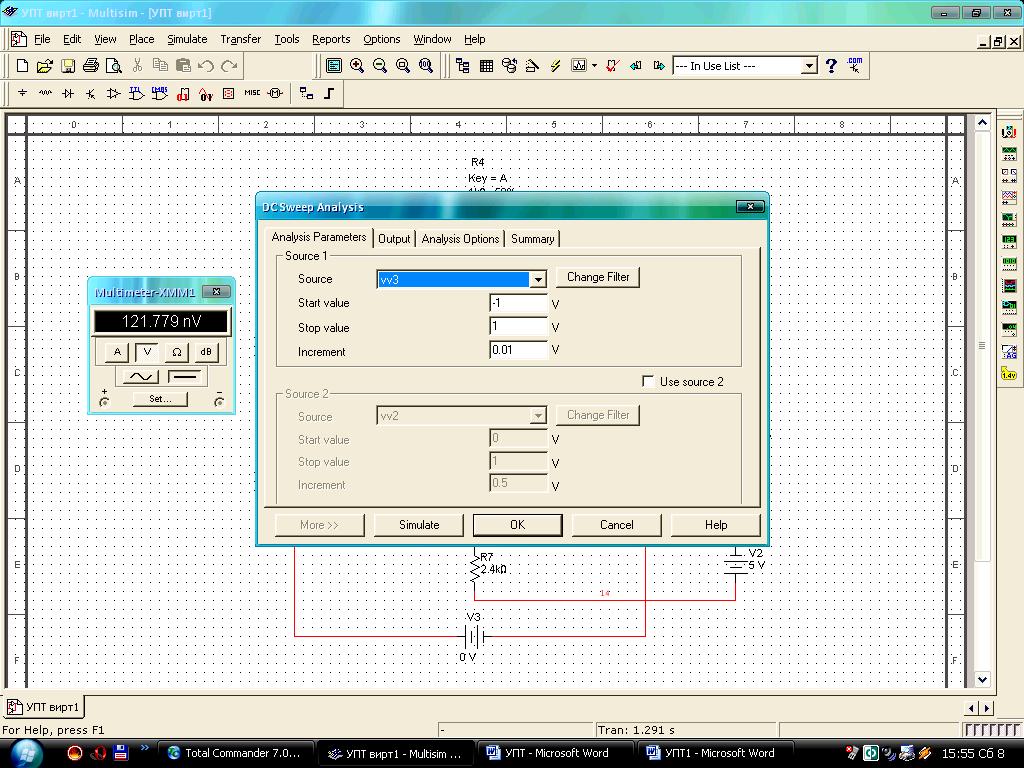1024x768 pixels.
Task: Click the Help button in dialog
Action: tap(716, 525)
